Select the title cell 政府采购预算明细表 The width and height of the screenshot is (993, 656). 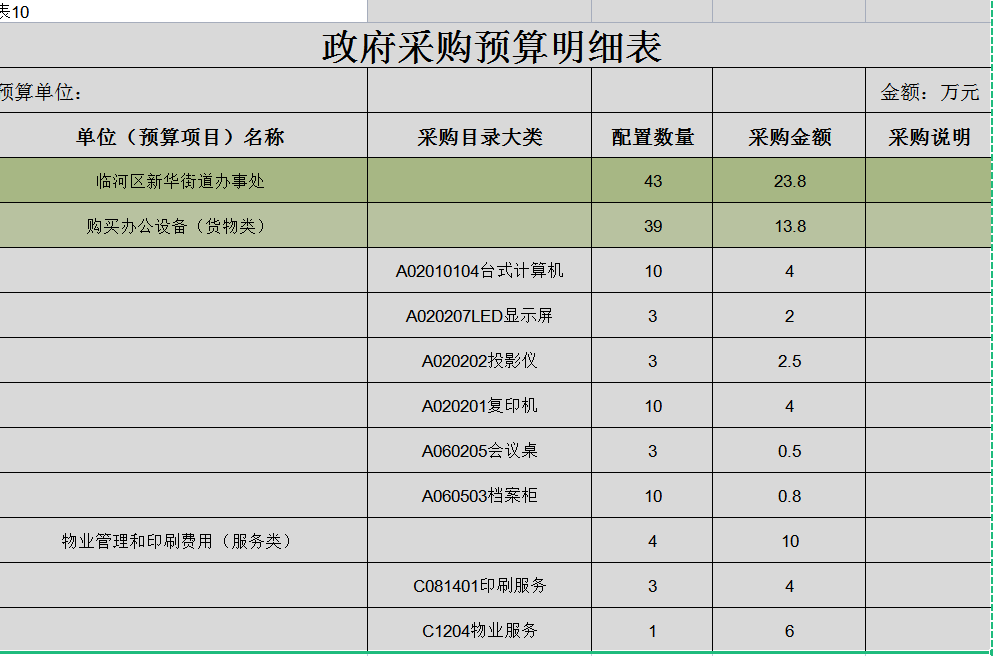[x=493, y=46]
